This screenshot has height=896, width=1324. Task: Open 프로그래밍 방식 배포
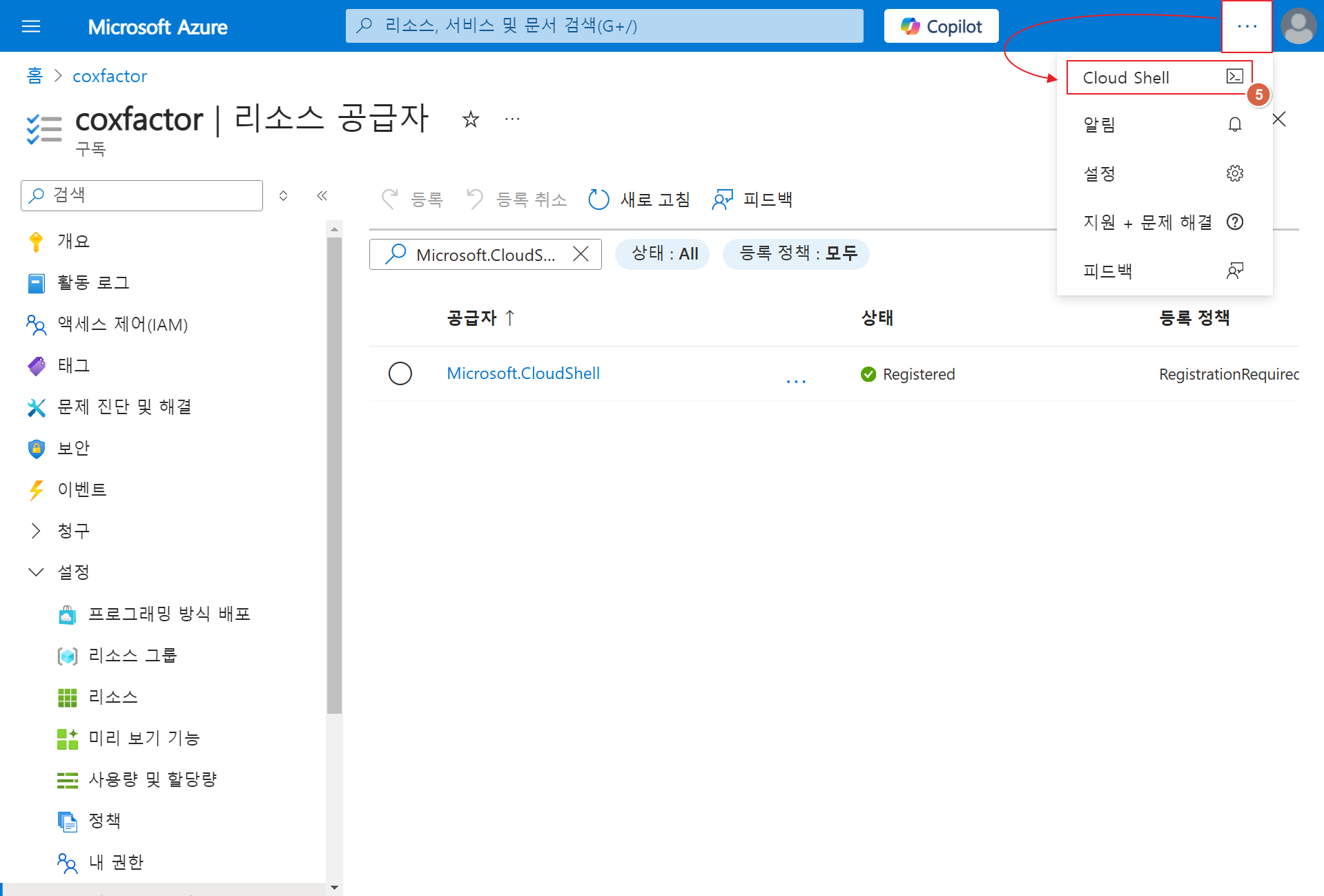[168, 614]
